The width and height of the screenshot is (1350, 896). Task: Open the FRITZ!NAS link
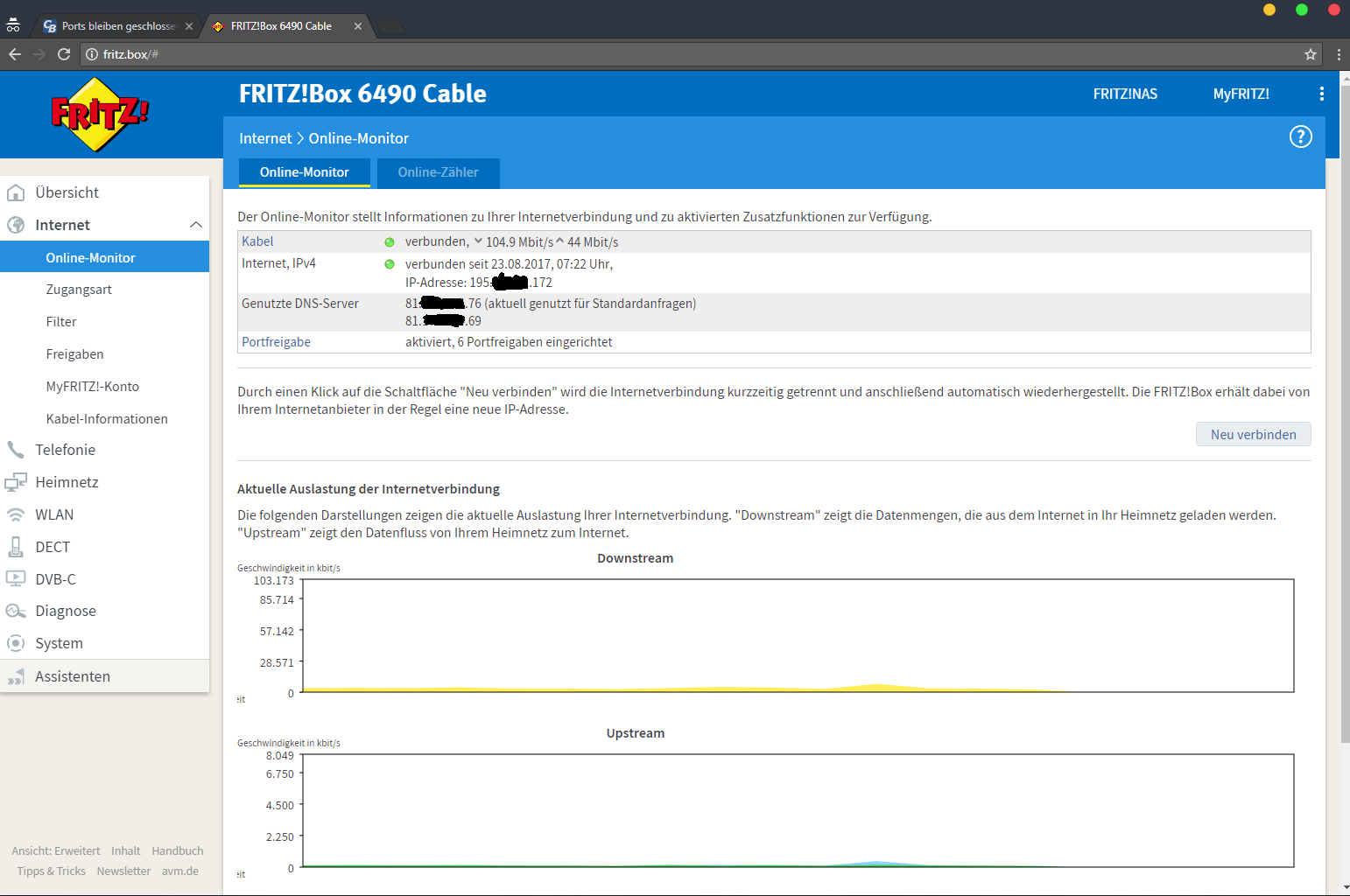(x=1125, y=94)
